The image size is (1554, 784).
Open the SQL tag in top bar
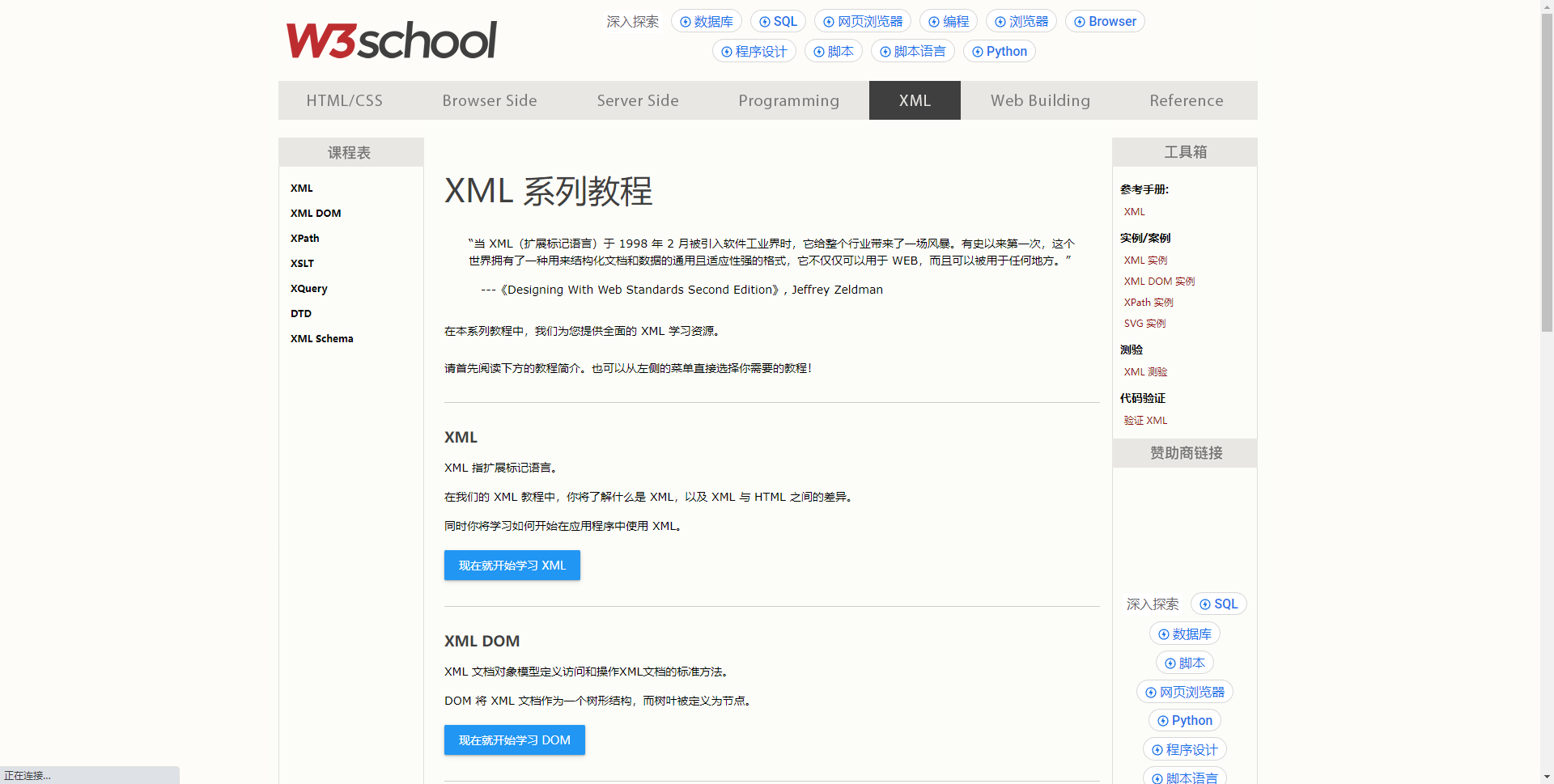(x=778, y=22)
